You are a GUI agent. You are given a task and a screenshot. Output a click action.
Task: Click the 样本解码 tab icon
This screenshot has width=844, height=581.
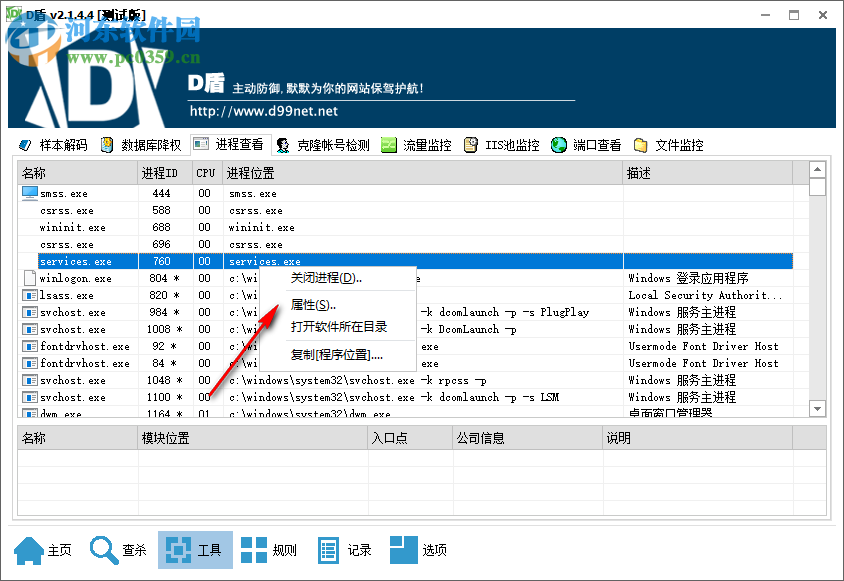click(x=25, y=145)
